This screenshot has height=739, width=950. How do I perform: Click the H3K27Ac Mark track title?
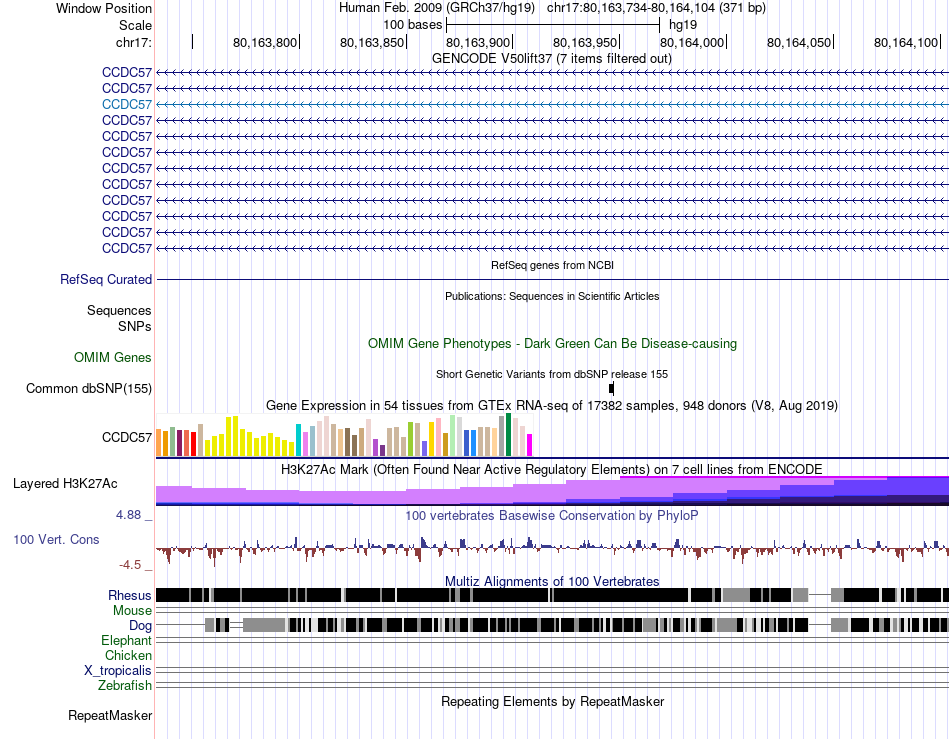point(552,469)
